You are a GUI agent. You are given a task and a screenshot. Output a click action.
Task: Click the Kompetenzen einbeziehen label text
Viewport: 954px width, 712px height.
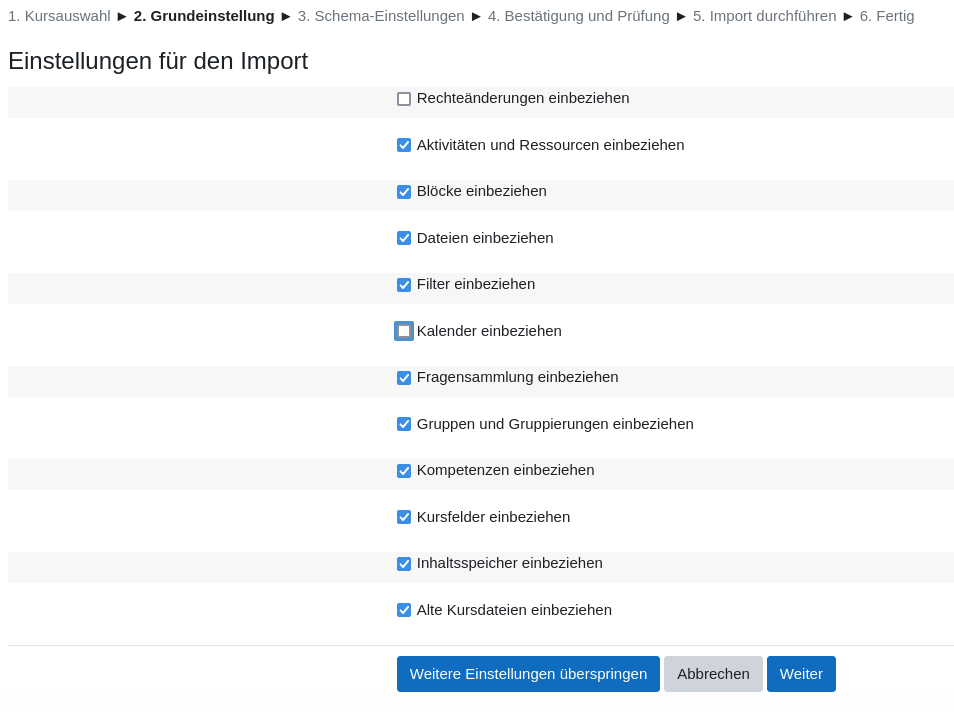tap(505, 470)
